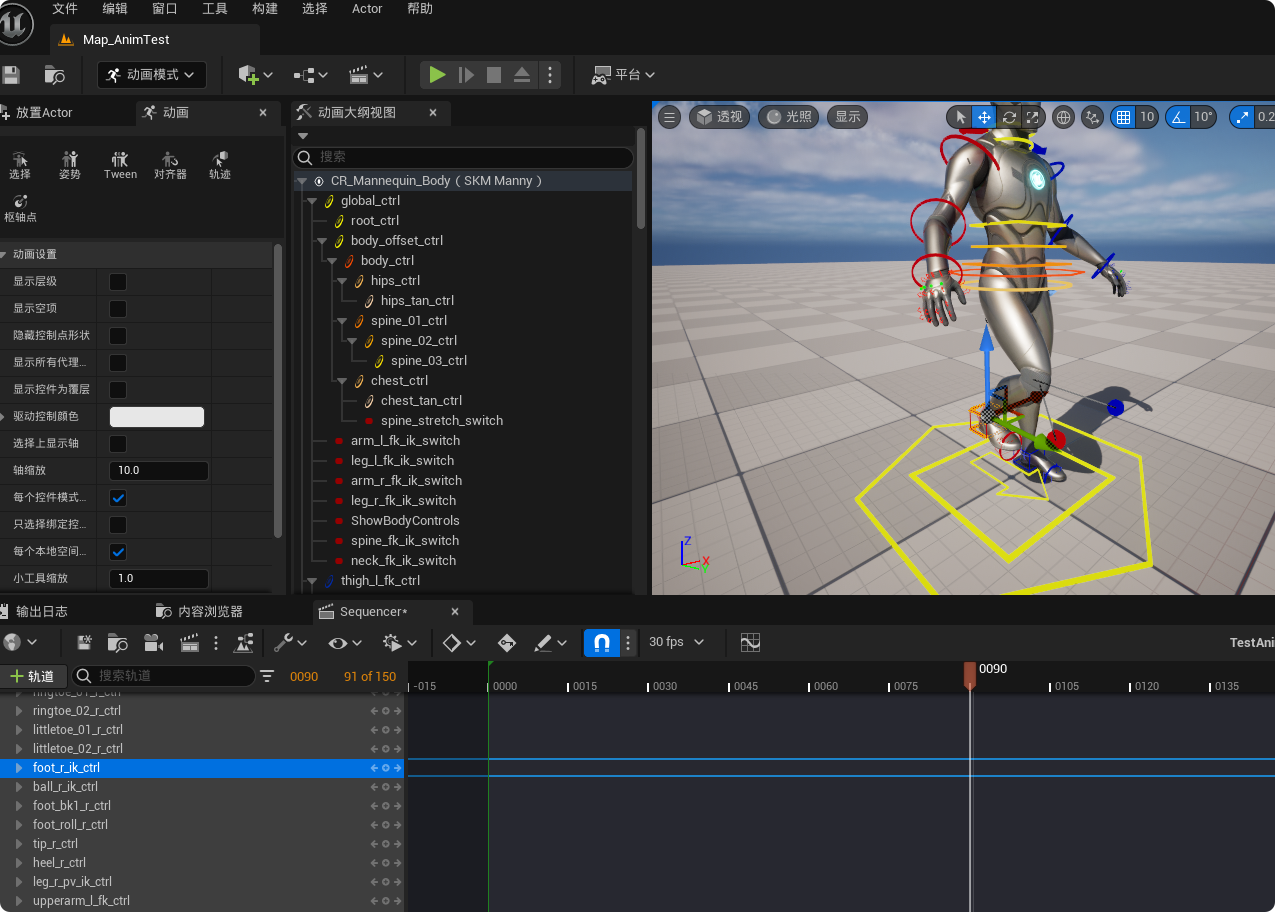Open the 轨迹 motion trail tool
1275x912 pixels.
tap(220, 165)
